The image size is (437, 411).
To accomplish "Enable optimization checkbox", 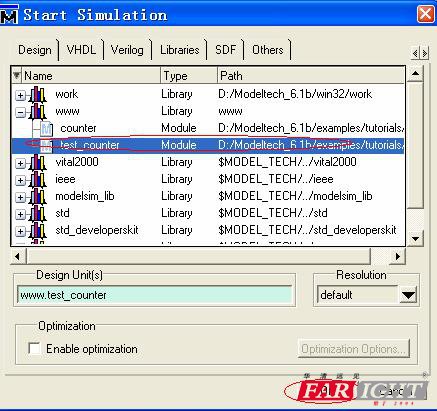I will pyautogui.click(x=34, y=349).
